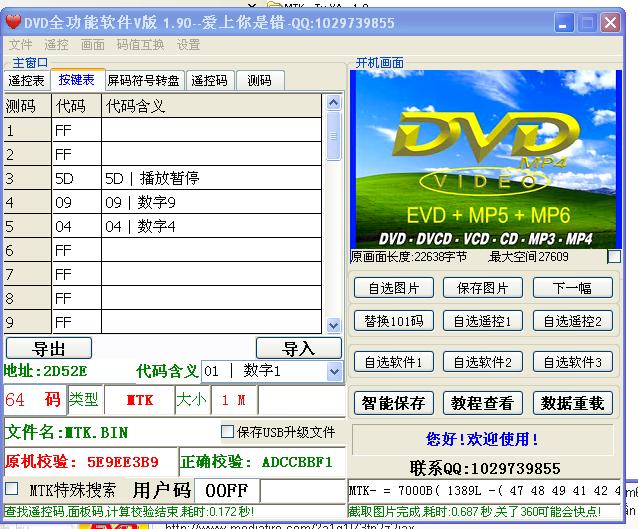Click the 地址 2D52E text

46,371
